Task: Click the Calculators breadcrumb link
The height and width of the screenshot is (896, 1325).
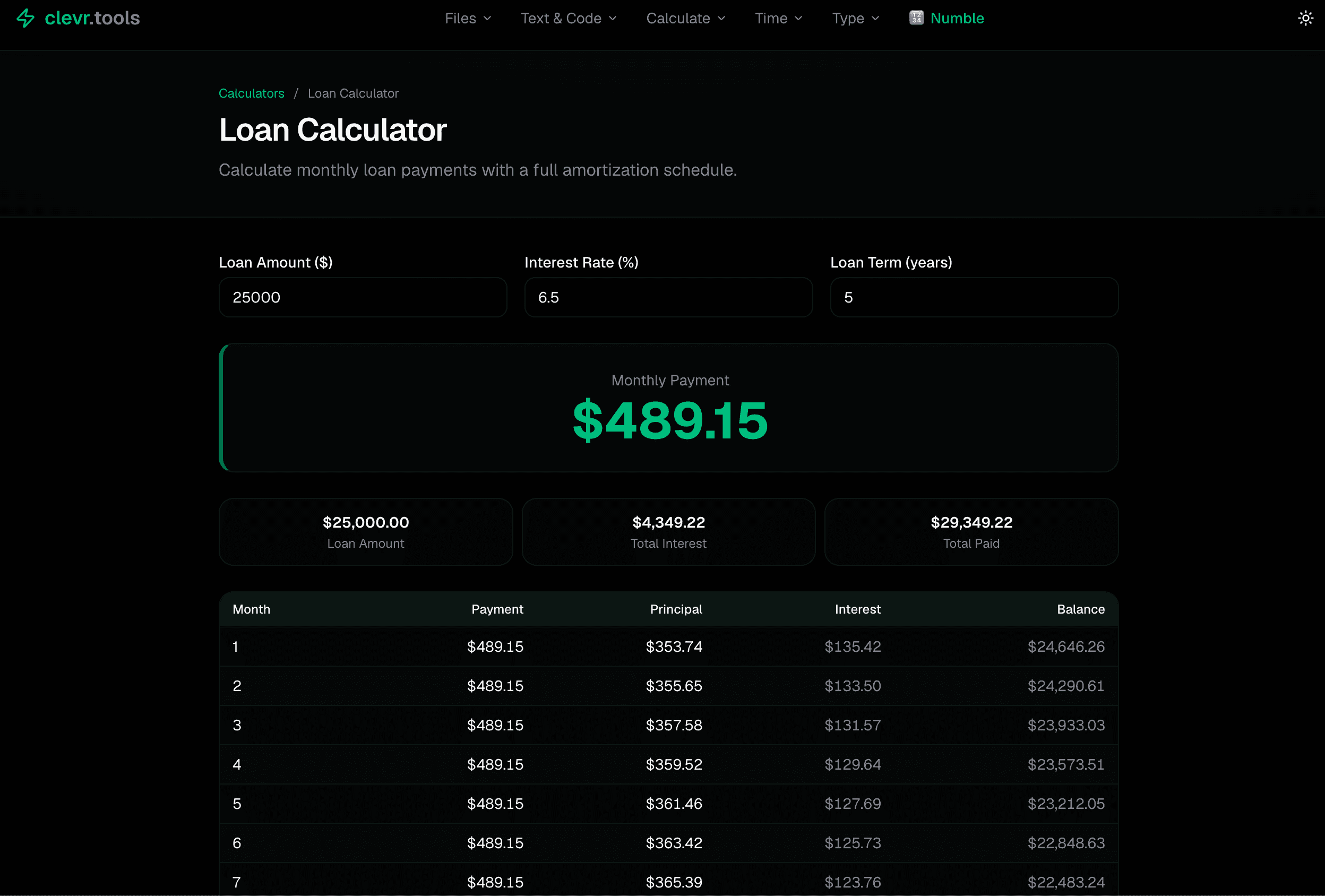Action: click(252, 93)
